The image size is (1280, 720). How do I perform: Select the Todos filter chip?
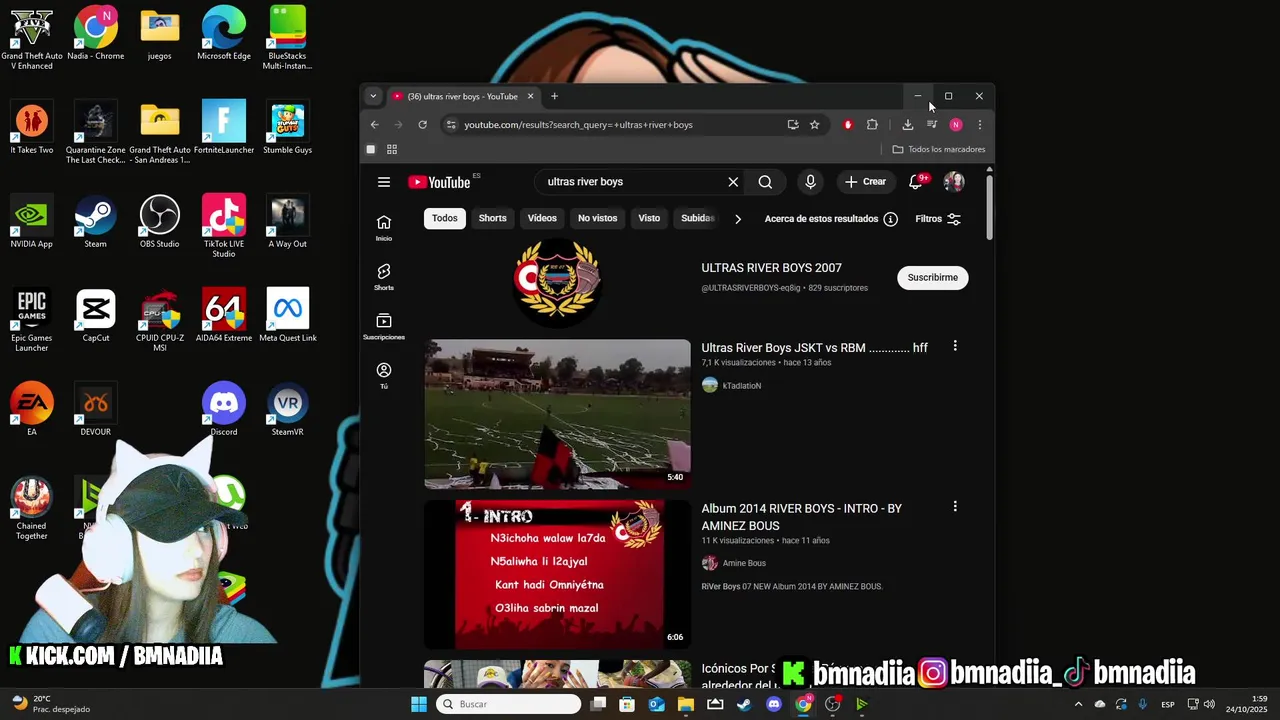pyautogui.click(x=445, y=218)
